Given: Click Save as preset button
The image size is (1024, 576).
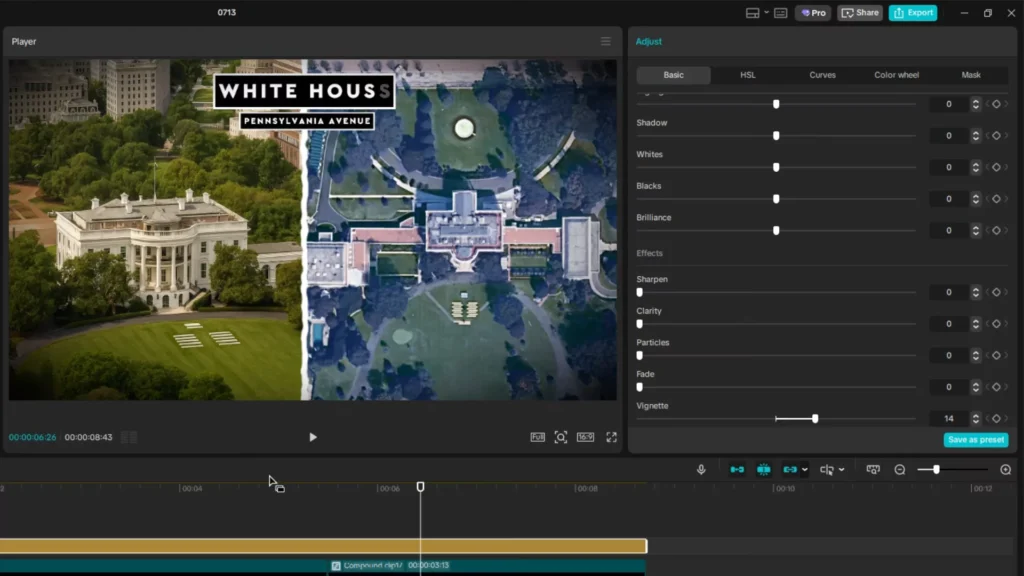Looking at the screenshot, I should pos(976,440).
